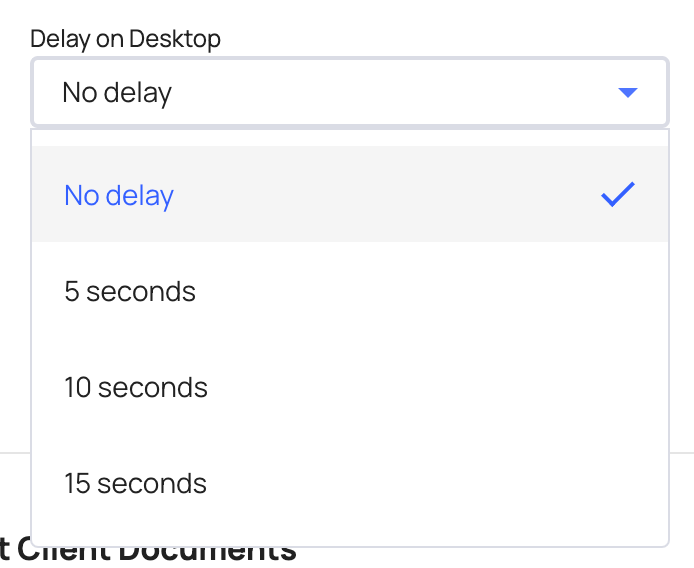
Task: Select the "10 seconds" option
Action: (136, 387)
